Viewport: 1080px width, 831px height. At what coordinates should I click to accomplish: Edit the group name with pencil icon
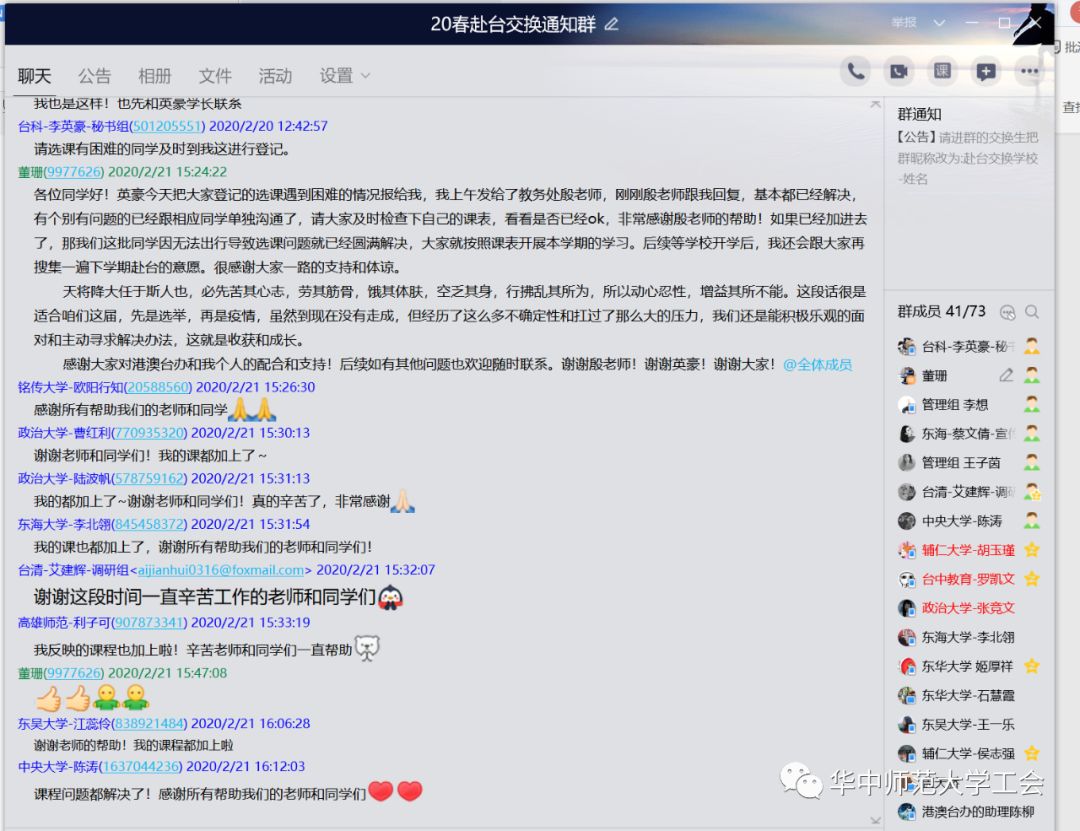pos(612,24)
